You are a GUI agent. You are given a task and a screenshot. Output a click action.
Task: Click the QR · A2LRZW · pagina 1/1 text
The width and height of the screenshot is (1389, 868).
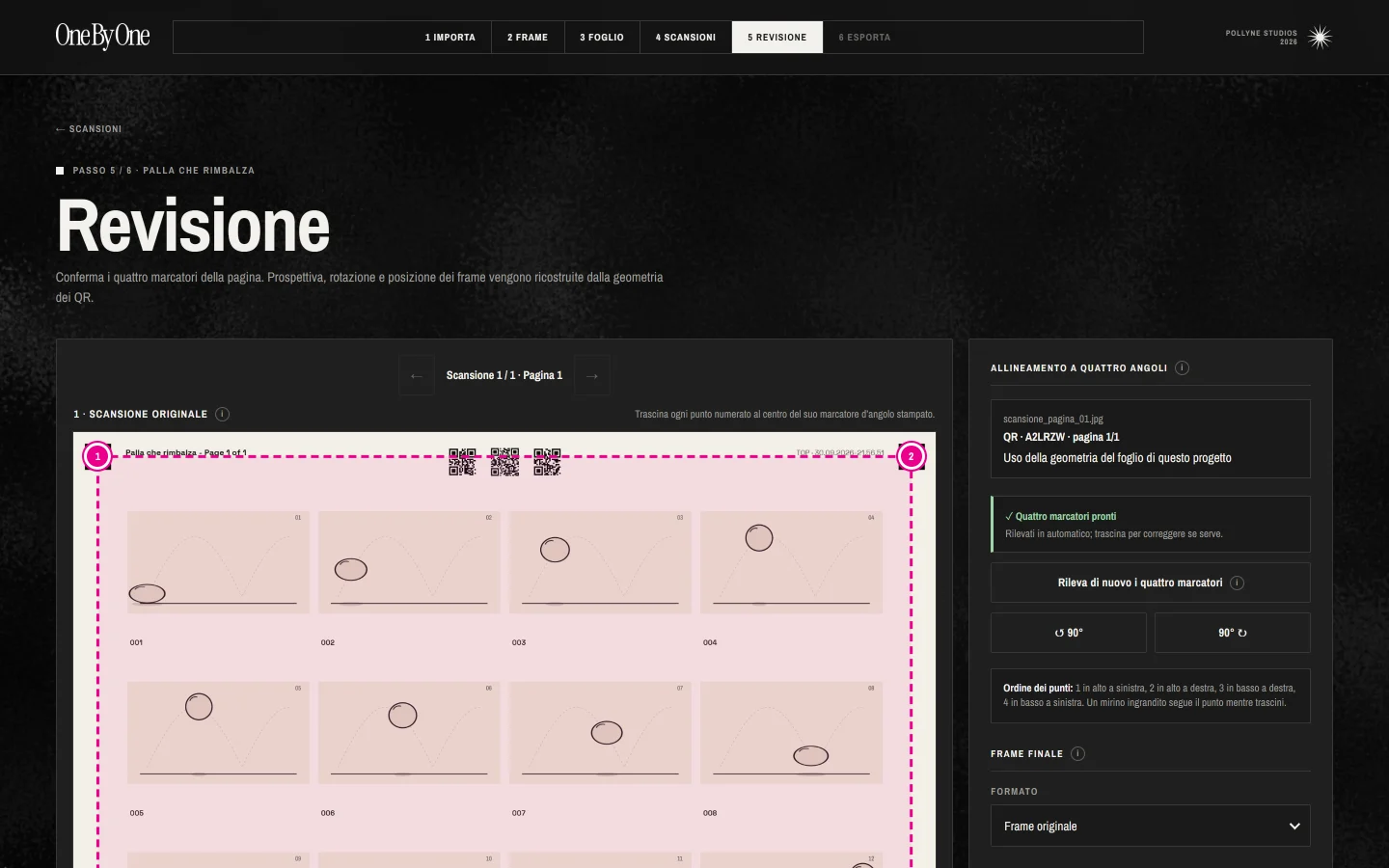coord(1061,437)
